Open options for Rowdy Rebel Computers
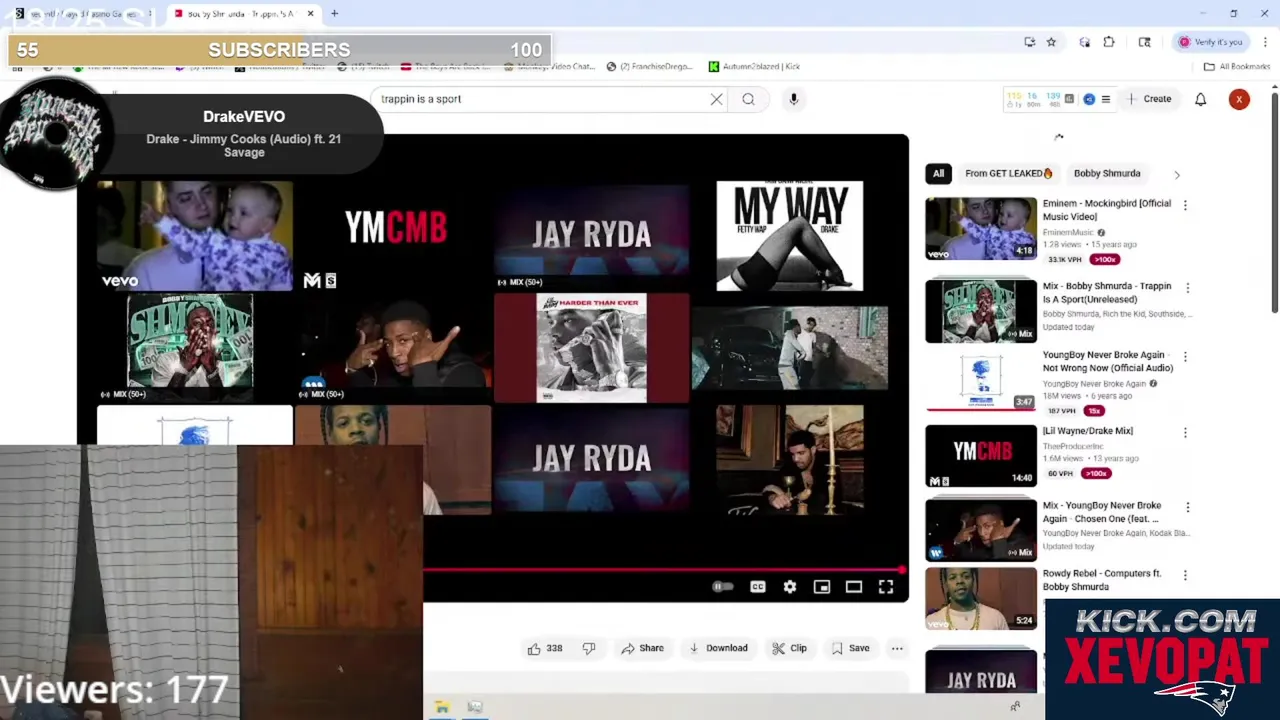The width and height of the screenshot is (1280, 720). point(1185,576)
